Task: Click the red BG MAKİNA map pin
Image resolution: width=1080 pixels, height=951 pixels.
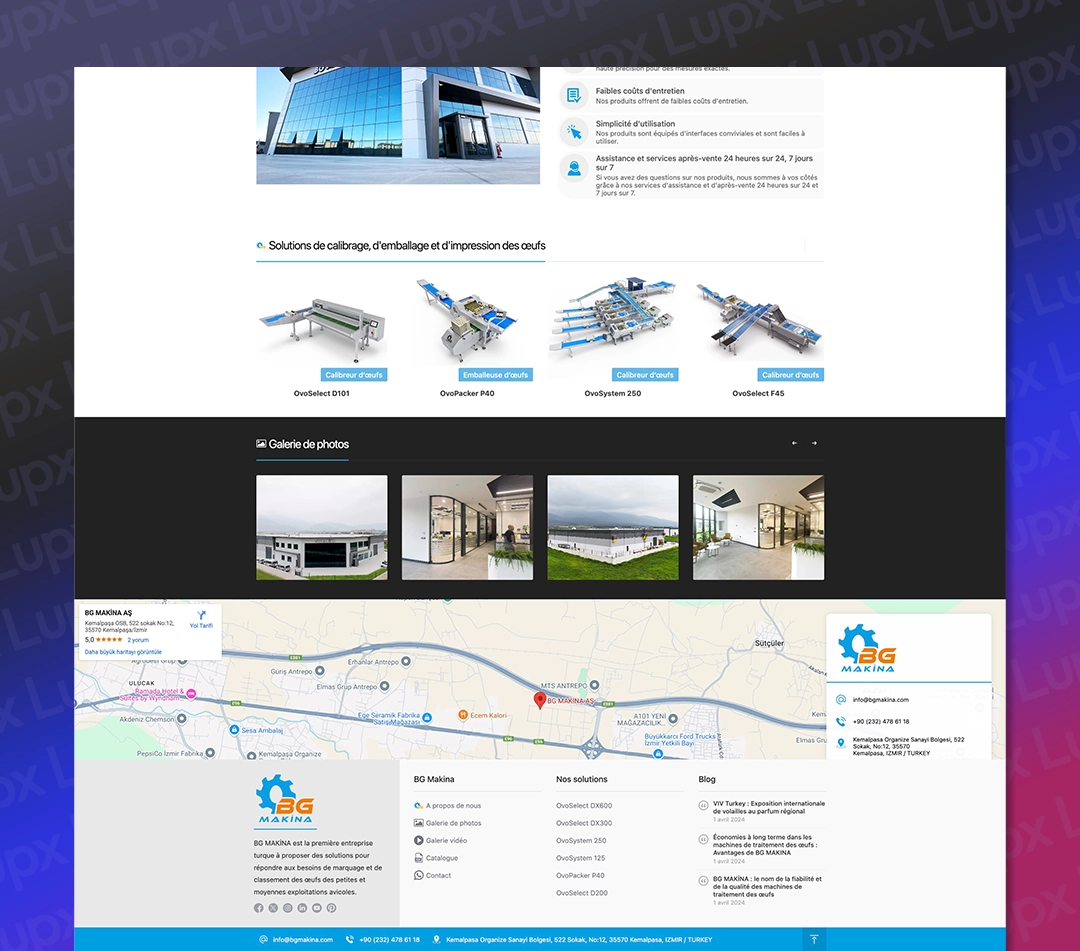Action: (x=540, y=701)
